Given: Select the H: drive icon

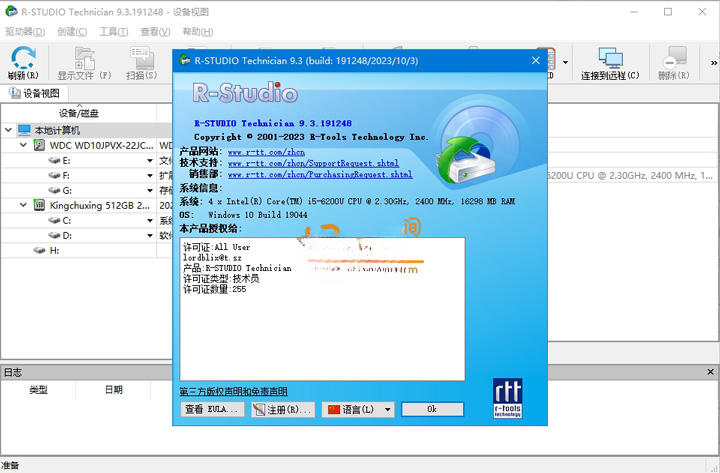Looking at the screenshot, I should (39, 250).
